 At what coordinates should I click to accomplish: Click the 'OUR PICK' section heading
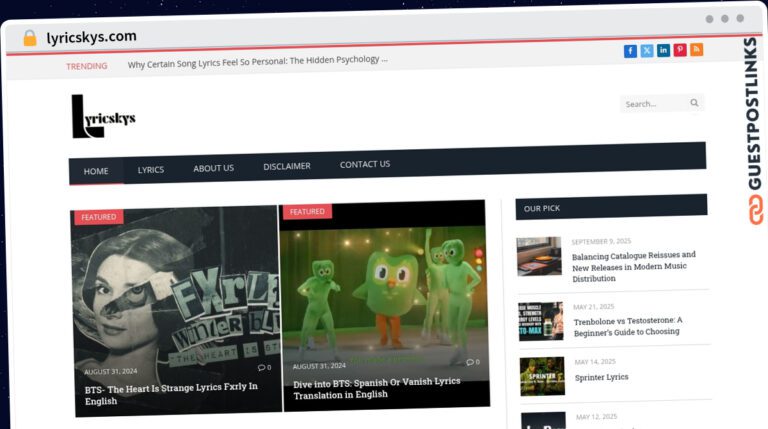point(542,209)
